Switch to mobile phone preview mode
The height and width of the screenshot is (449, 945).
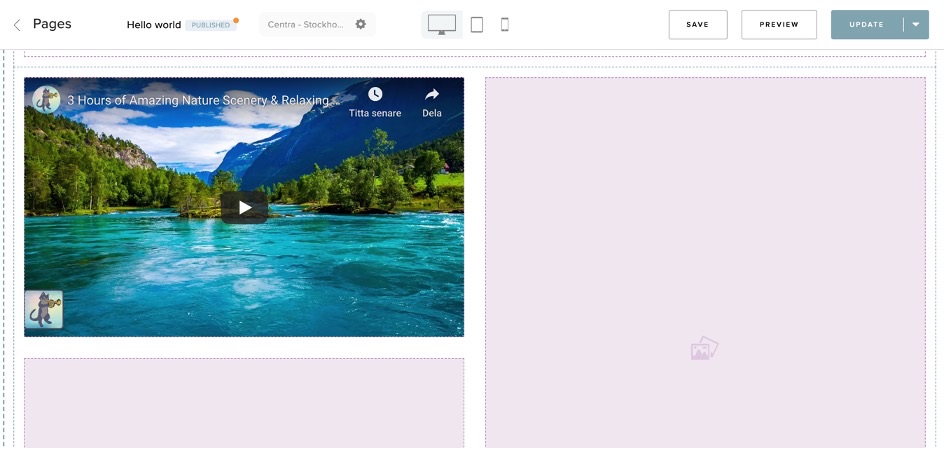click(x=505, y=25)
